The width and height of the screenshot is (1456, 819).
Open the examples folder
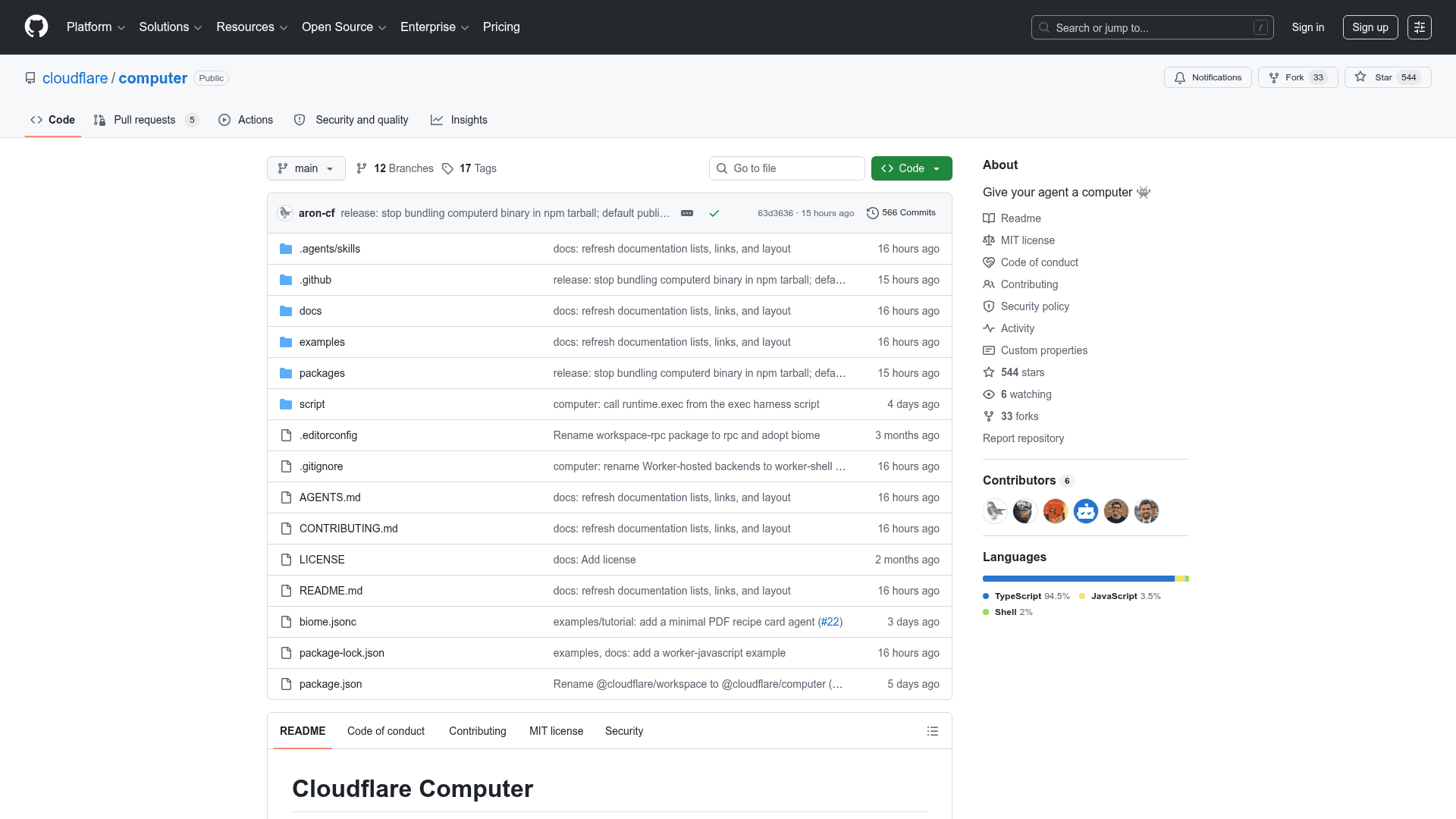[x=322, y=342]
